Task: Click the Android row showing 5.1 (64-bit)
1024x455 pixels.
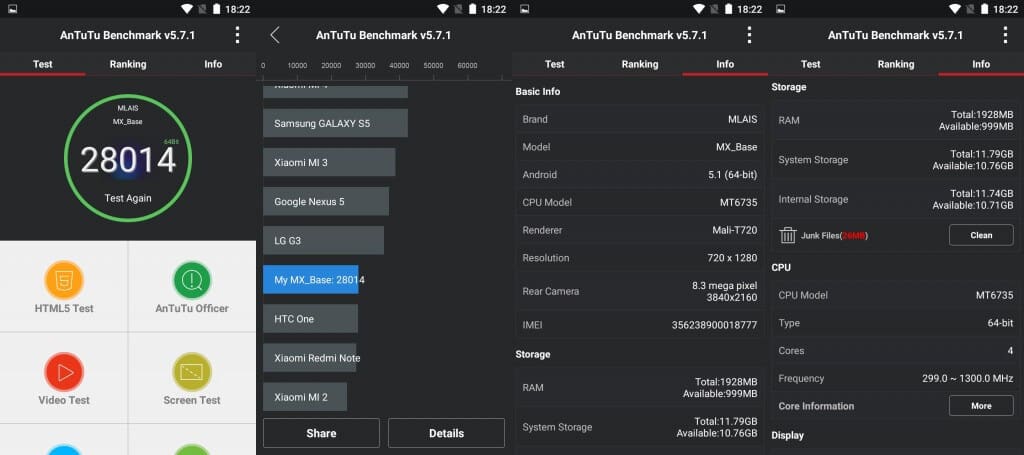Action: coord(640,175)
